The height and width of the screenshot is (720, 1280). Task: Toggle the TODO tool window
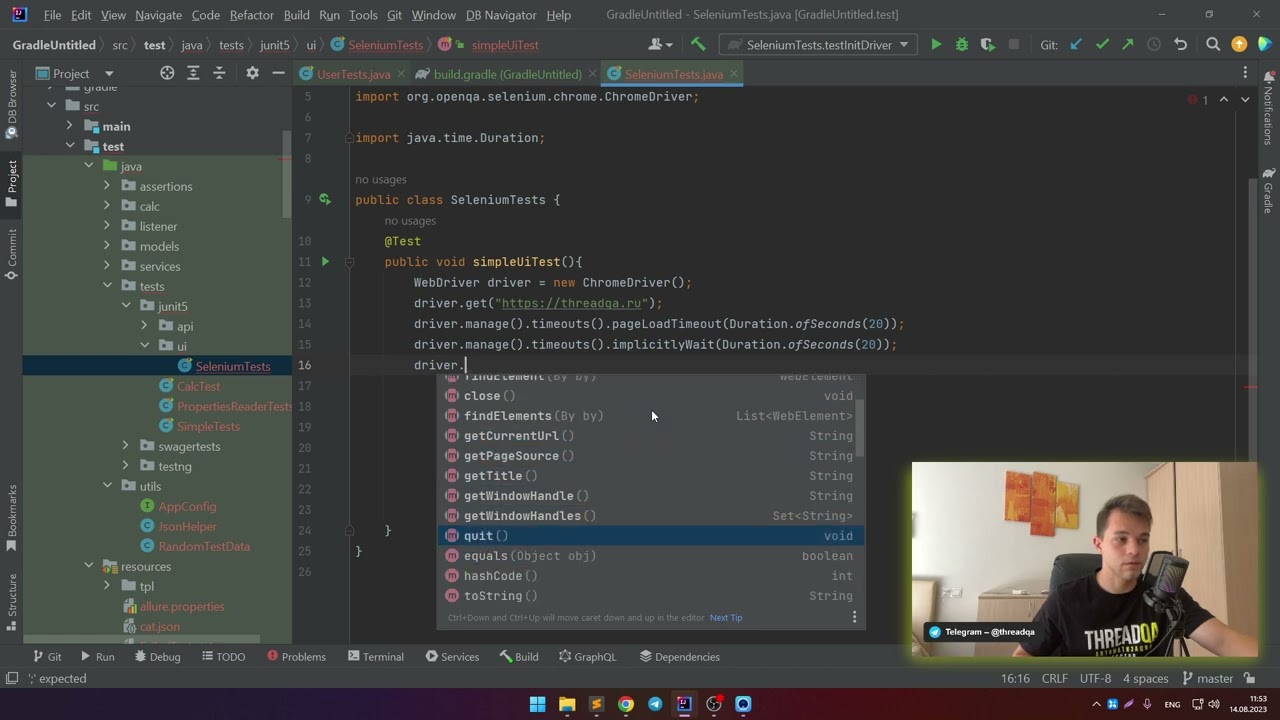[222, 657]
